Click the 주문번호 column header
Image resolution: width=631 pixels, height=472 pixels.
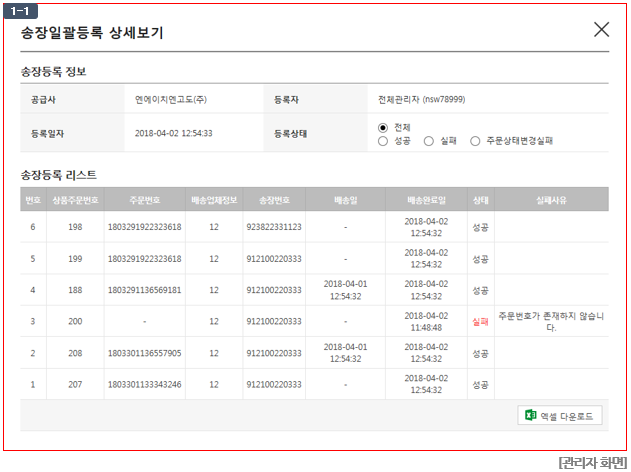click(x=144, y=200)
